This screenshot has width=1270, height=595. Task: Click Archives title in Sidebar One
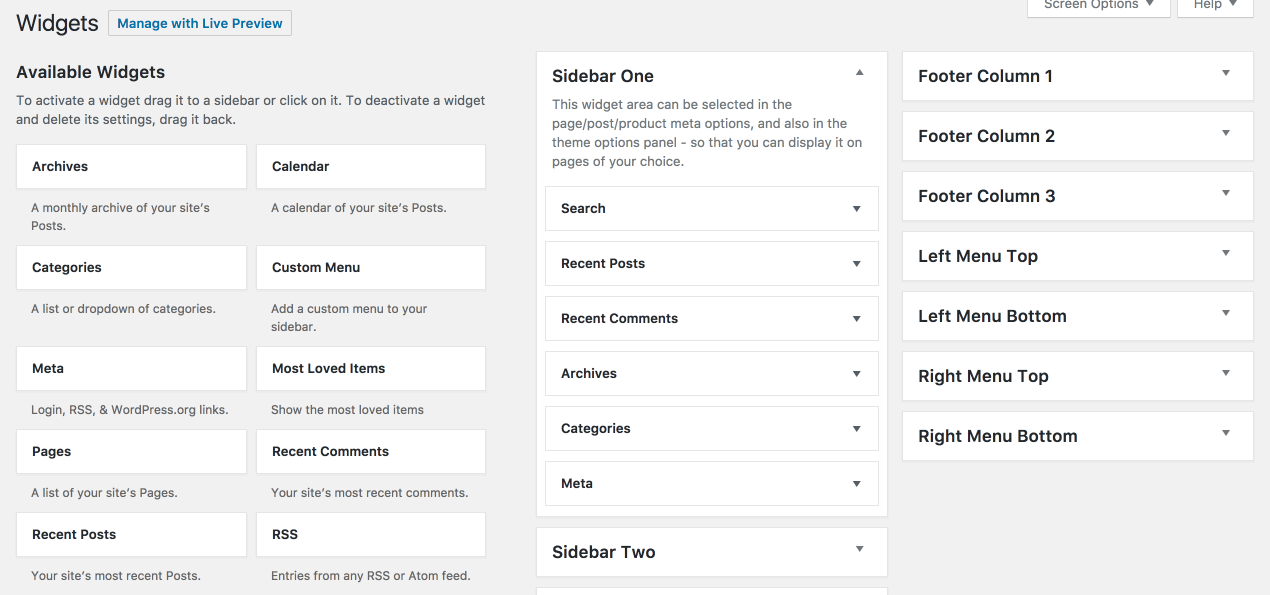click(x=589, y=373)
